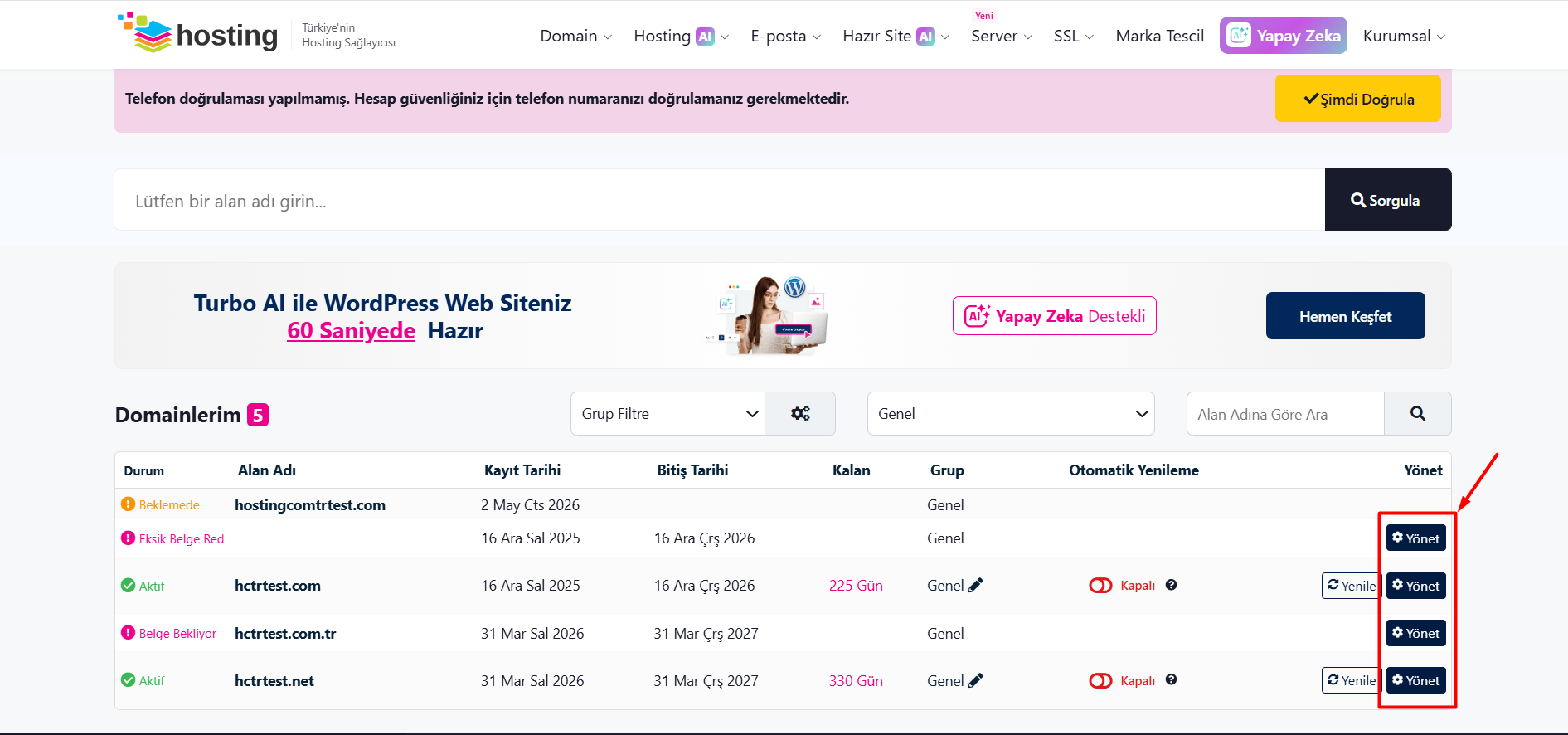
Task: Expand the Kurumsal menu
Action: point(1405,36)
